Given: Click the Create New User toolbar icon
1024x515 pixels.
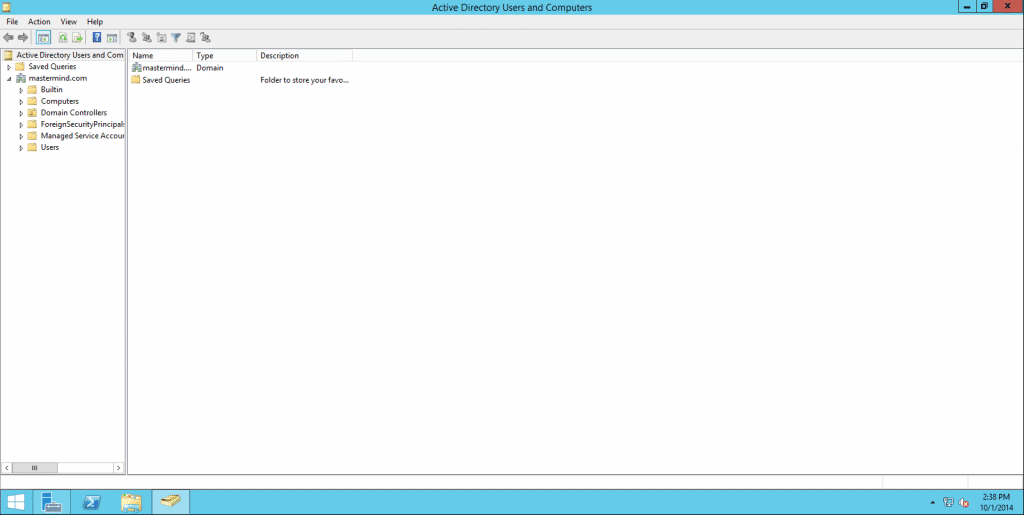Looking at the screenshot, I should pos(131,37).
